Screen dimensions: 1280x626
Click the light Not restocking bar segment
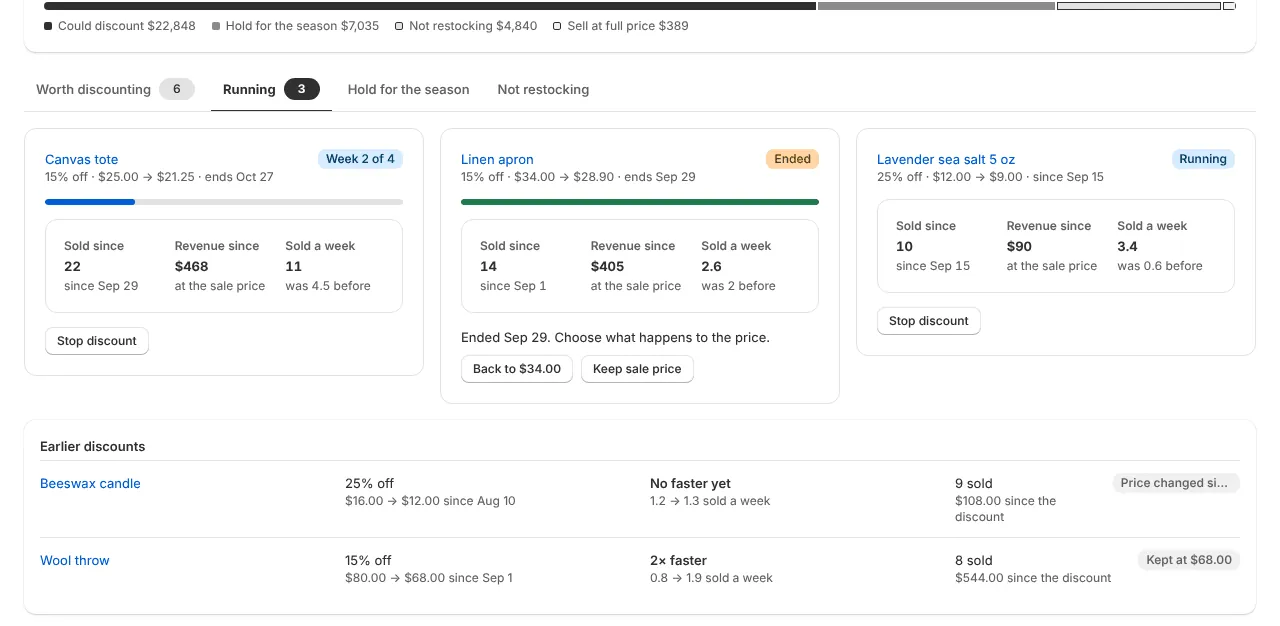[x=1139, y=6]
